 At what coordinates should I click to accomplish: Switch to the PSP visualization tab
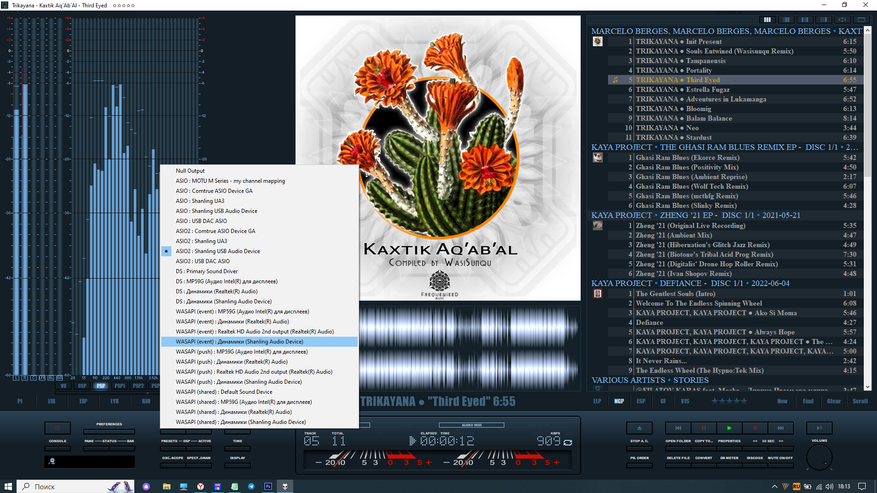point(101,386)
